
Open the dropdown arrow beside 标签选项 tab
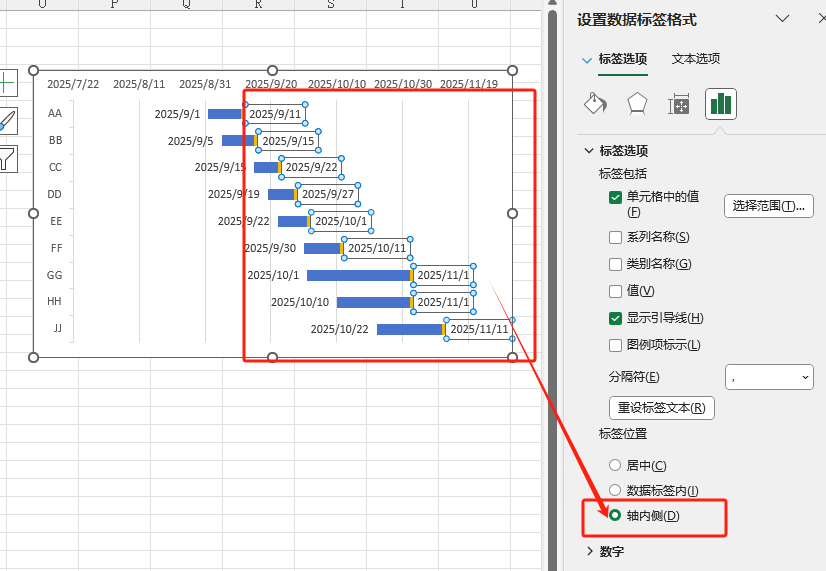click(586, 60)
